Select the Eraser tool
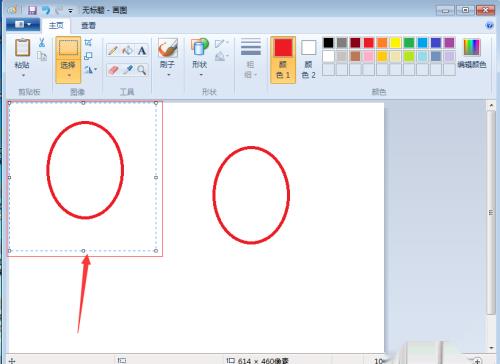 click(113, 70)
